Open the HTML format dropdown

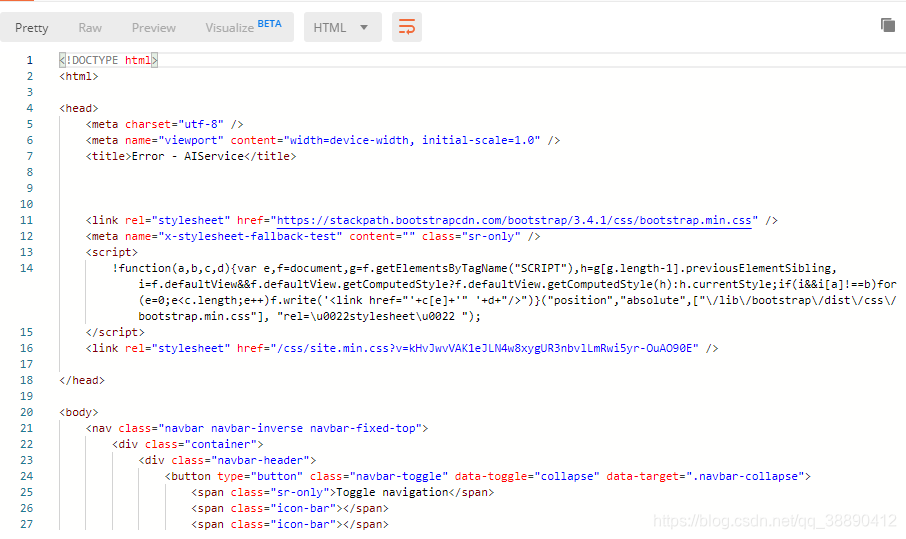343,27
